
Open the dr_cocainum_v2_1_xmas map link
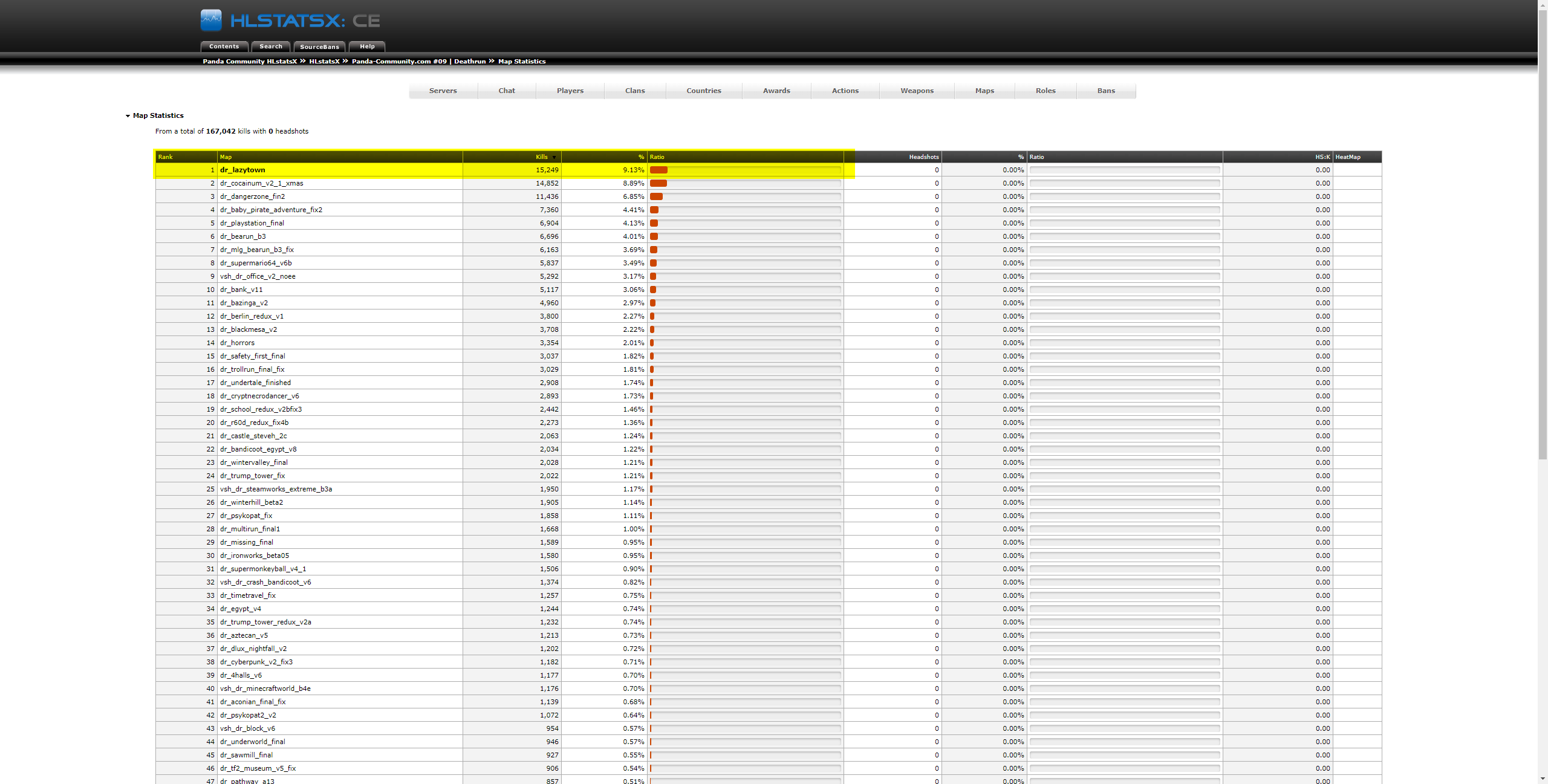(x=262, y=183)
